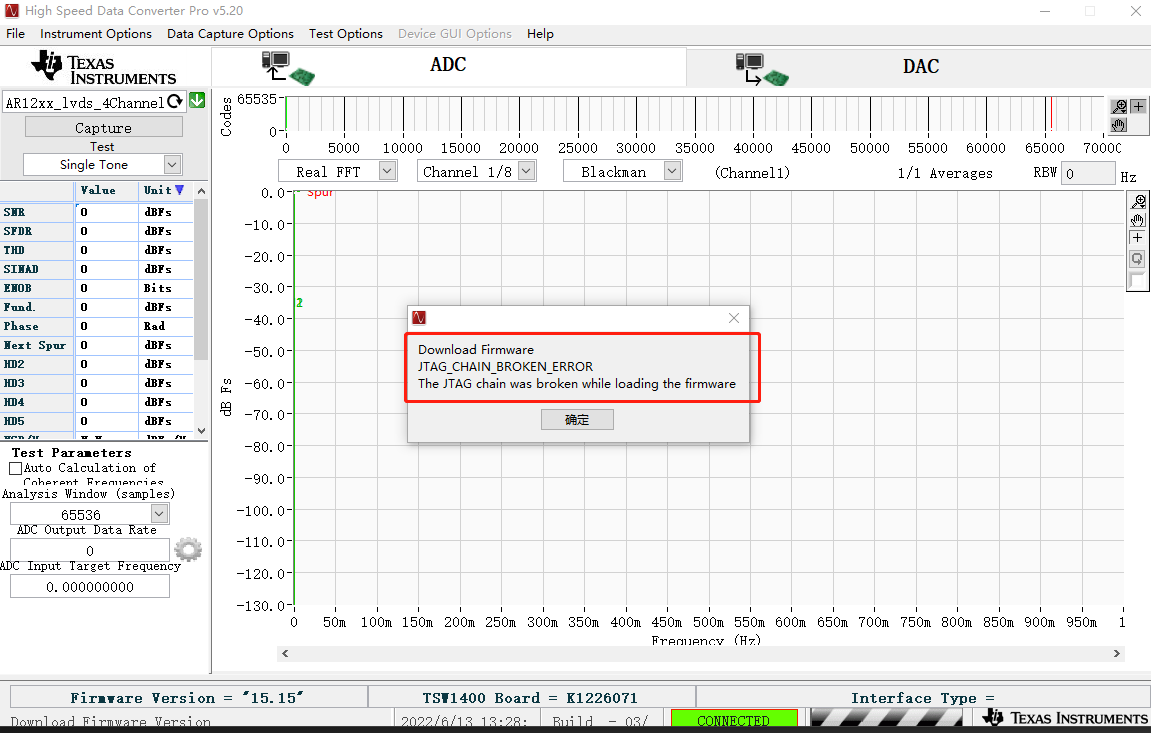
Task: Click the Texas Instruments logo at top left
Action: tap(104, 68)
